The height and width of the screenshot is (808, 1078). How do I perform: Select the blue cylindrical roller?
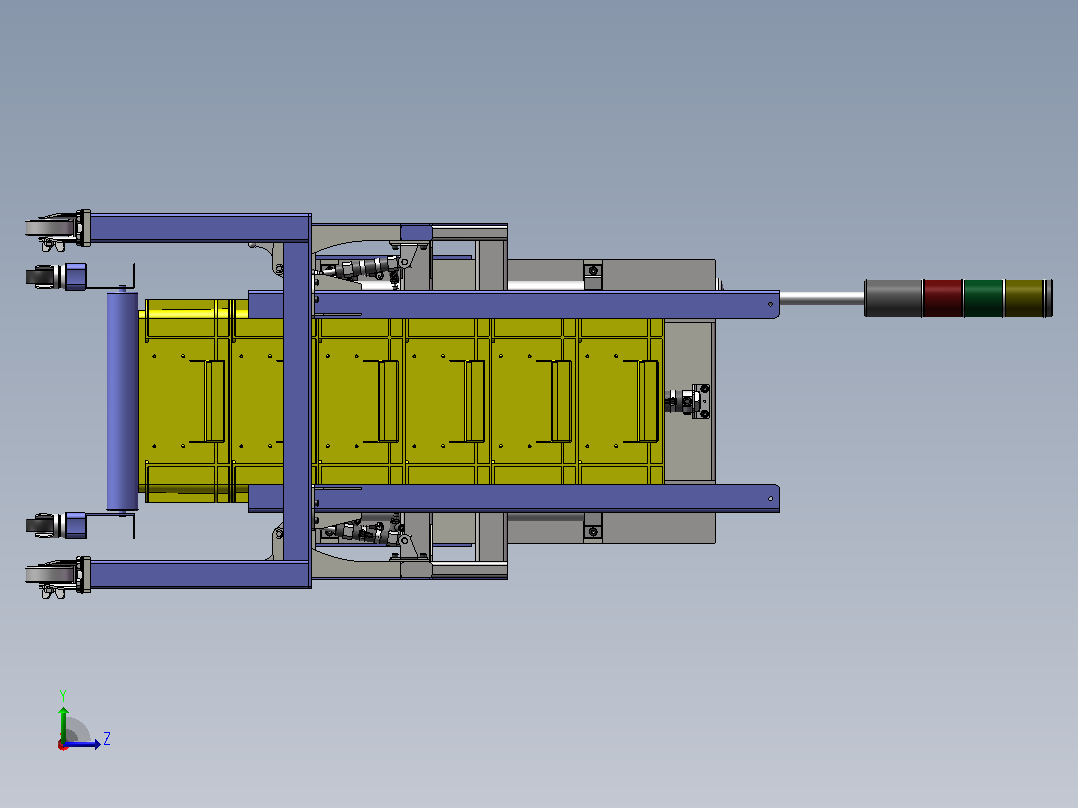click(122, 401)
